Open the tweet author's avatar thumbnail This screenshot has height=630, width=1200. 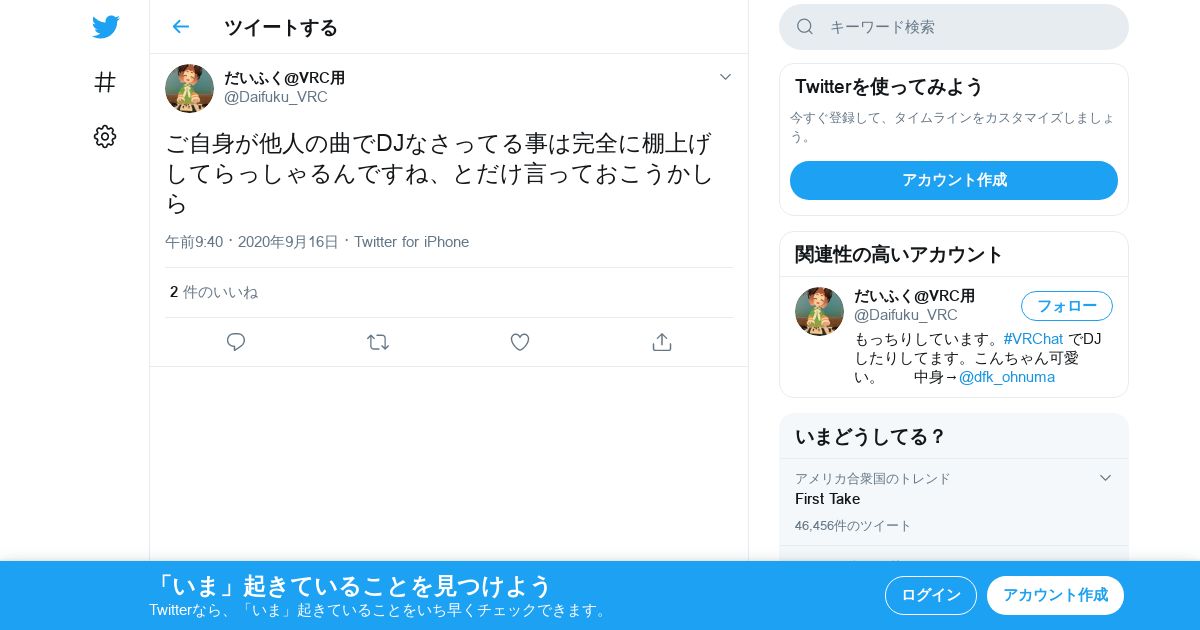pos(189,88)
